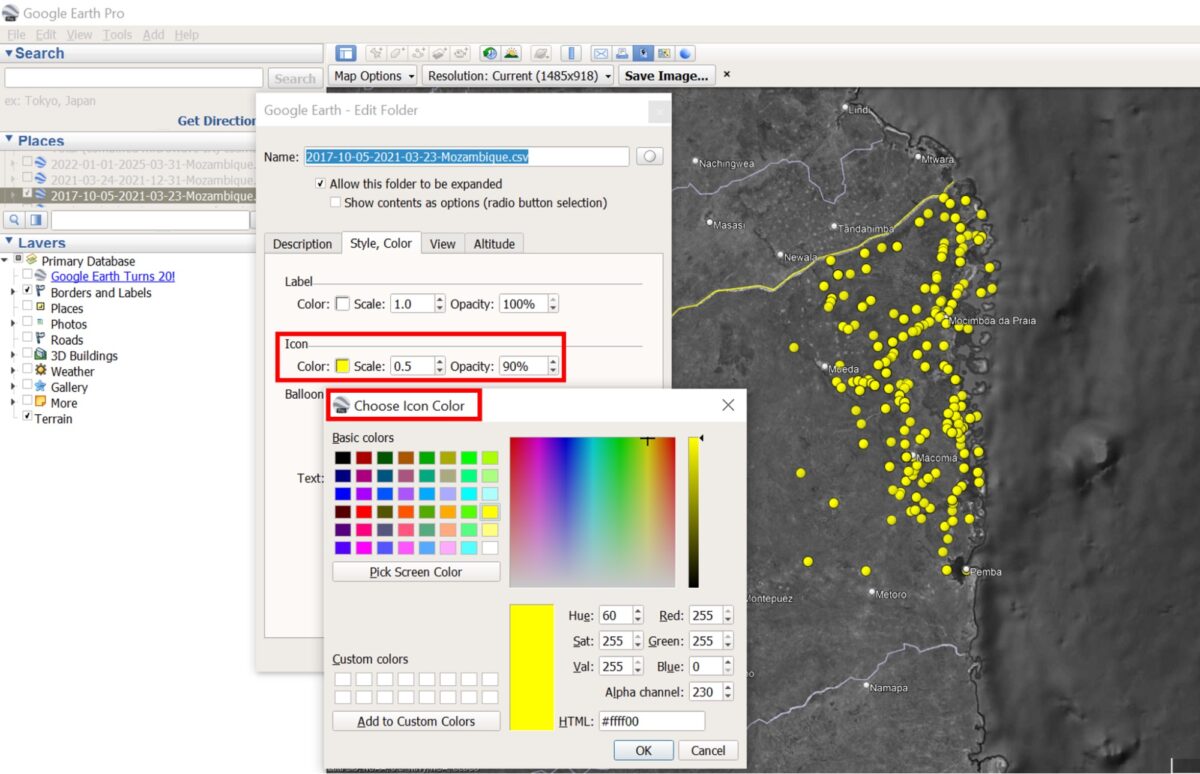Click the Save Image... button
The width and height of the screenshot is (1200, 774).
coord(667,75)
